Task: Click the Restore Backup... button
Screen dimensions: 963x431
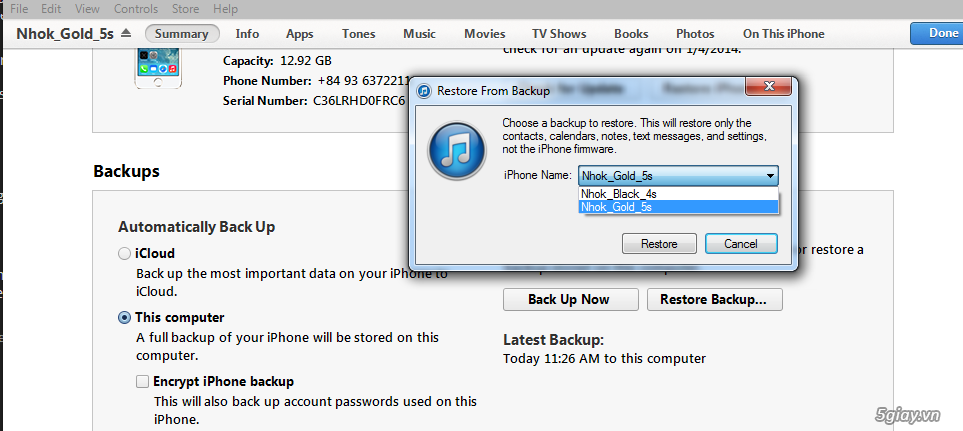Action: tap(714, 300)
